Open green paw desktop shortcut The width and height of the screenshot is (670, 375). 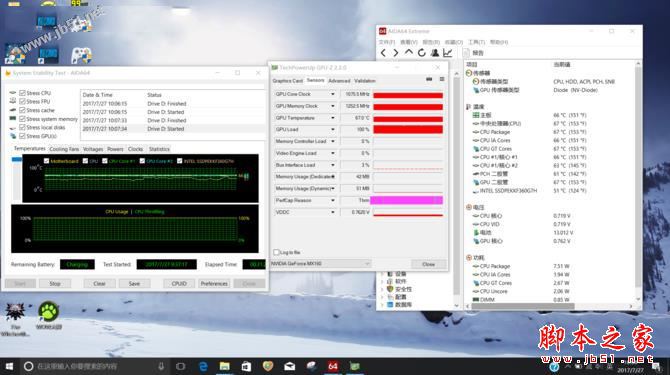pos(49,312)
